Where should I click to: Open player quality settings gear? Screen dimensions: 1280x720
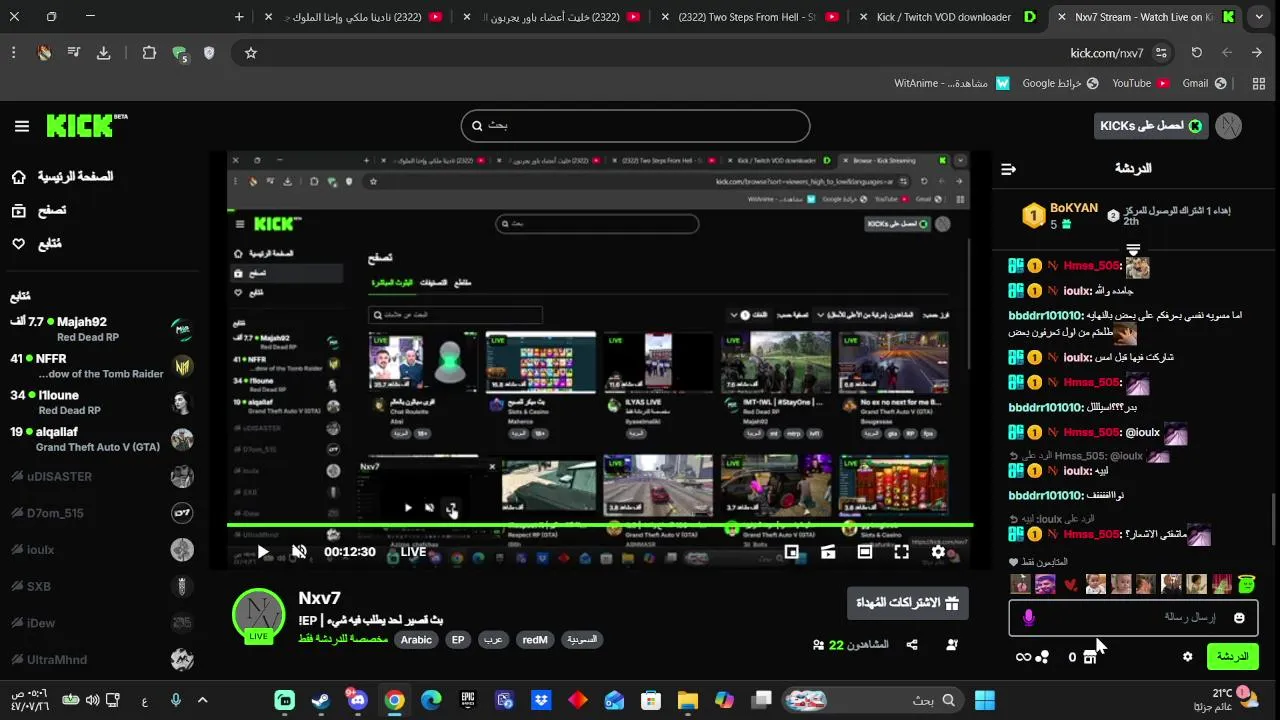(x=938, y=551)
